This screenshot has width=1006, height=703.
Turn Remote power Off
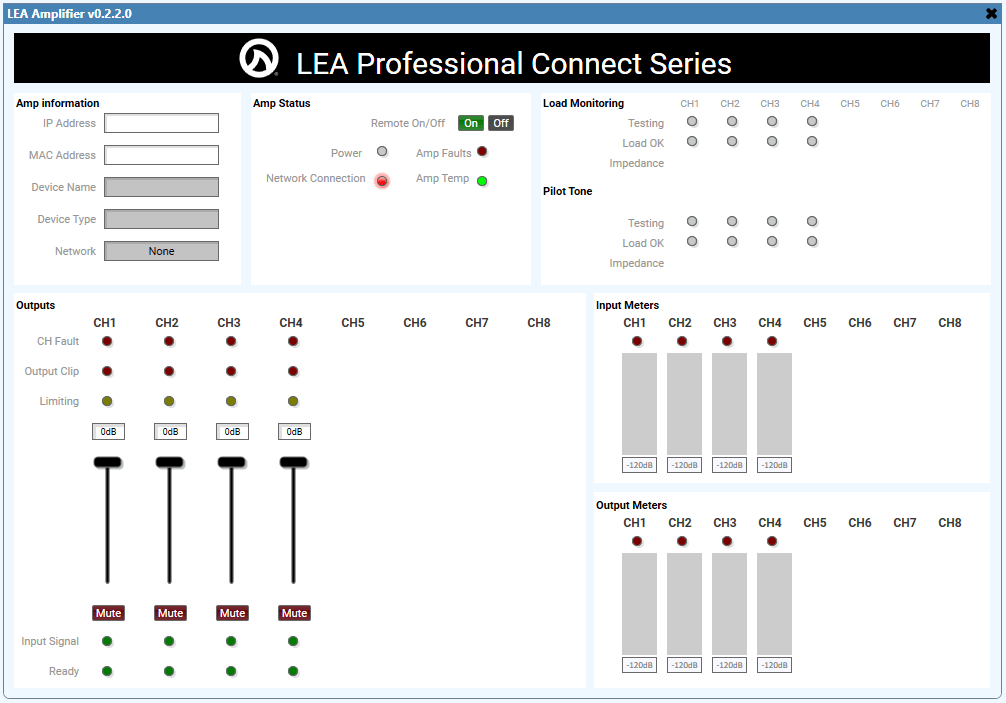coord(501,123)
